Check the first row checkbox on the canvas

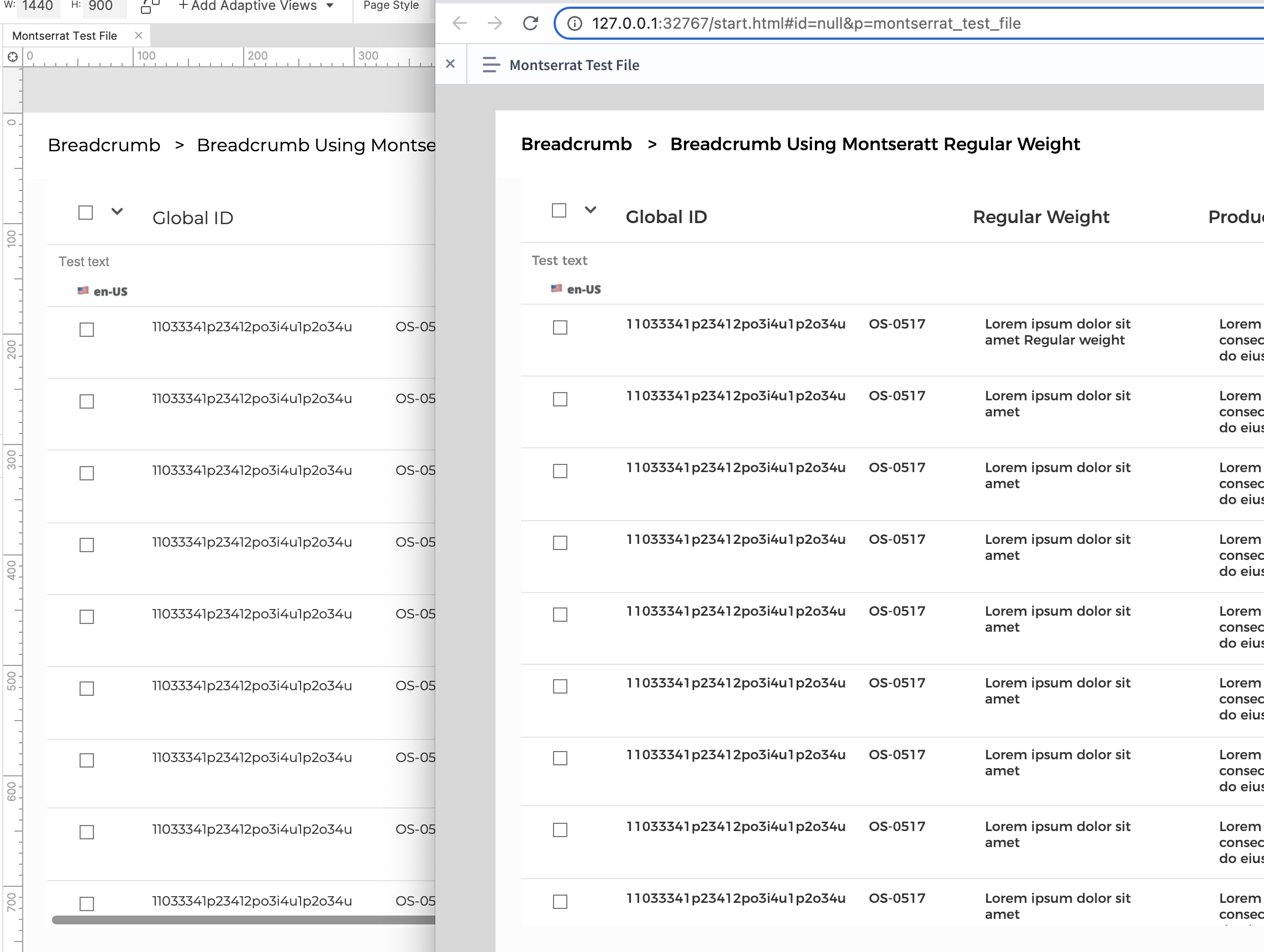click(86, 330)
